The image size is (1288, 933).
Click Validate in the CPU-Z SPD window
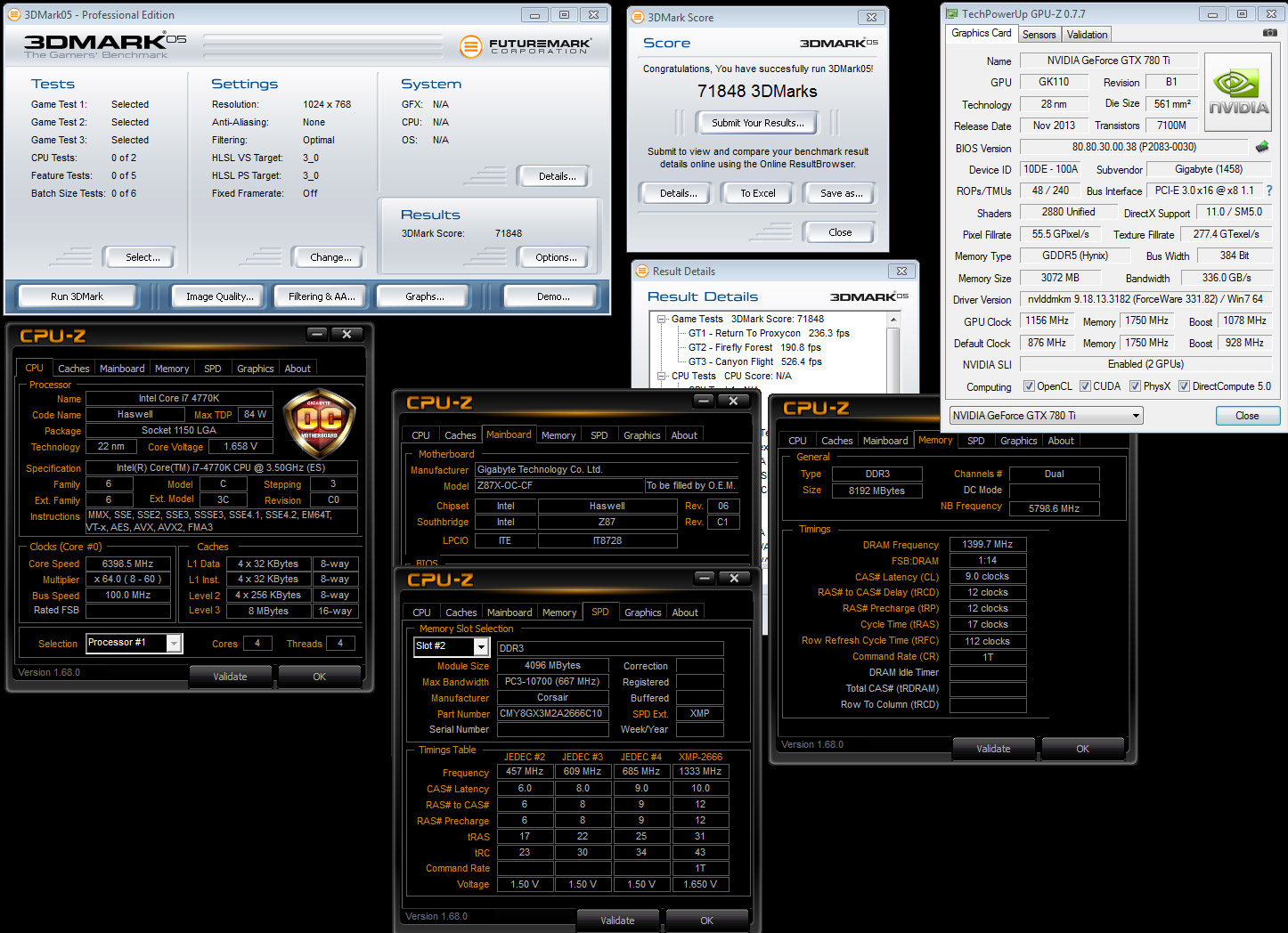coord(617,921)
